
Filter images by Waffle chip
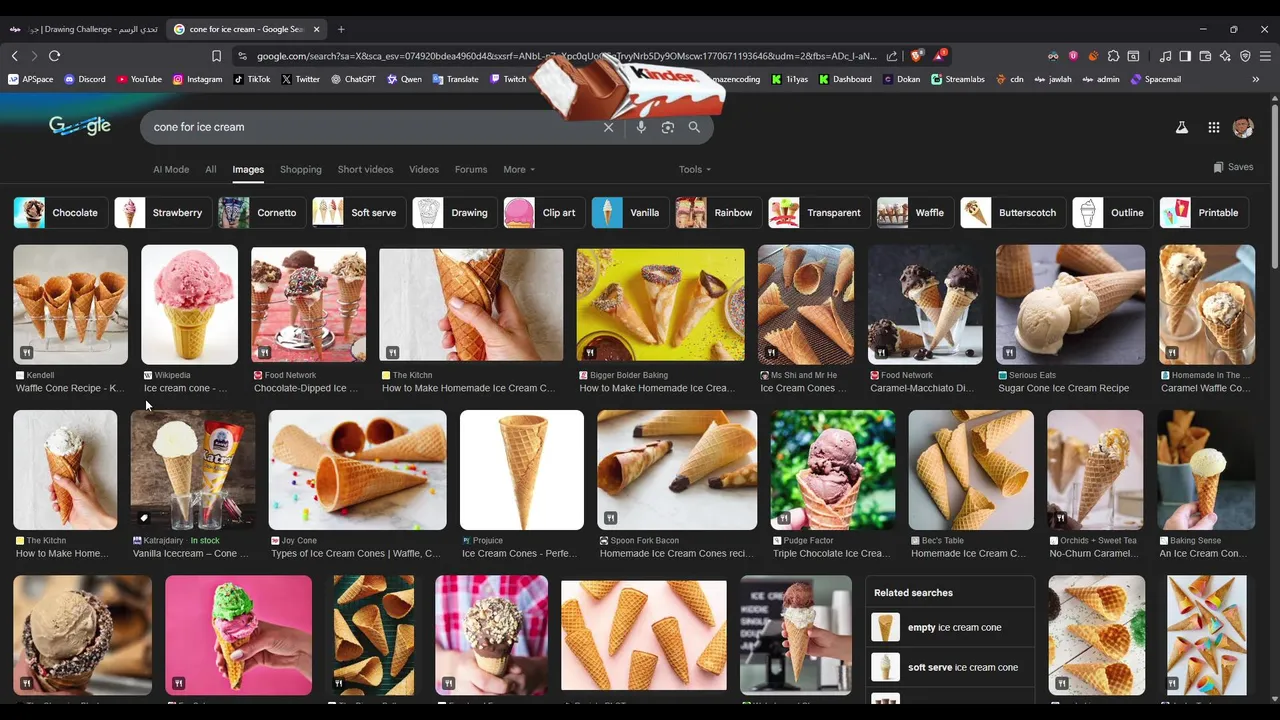click(915, 212)
